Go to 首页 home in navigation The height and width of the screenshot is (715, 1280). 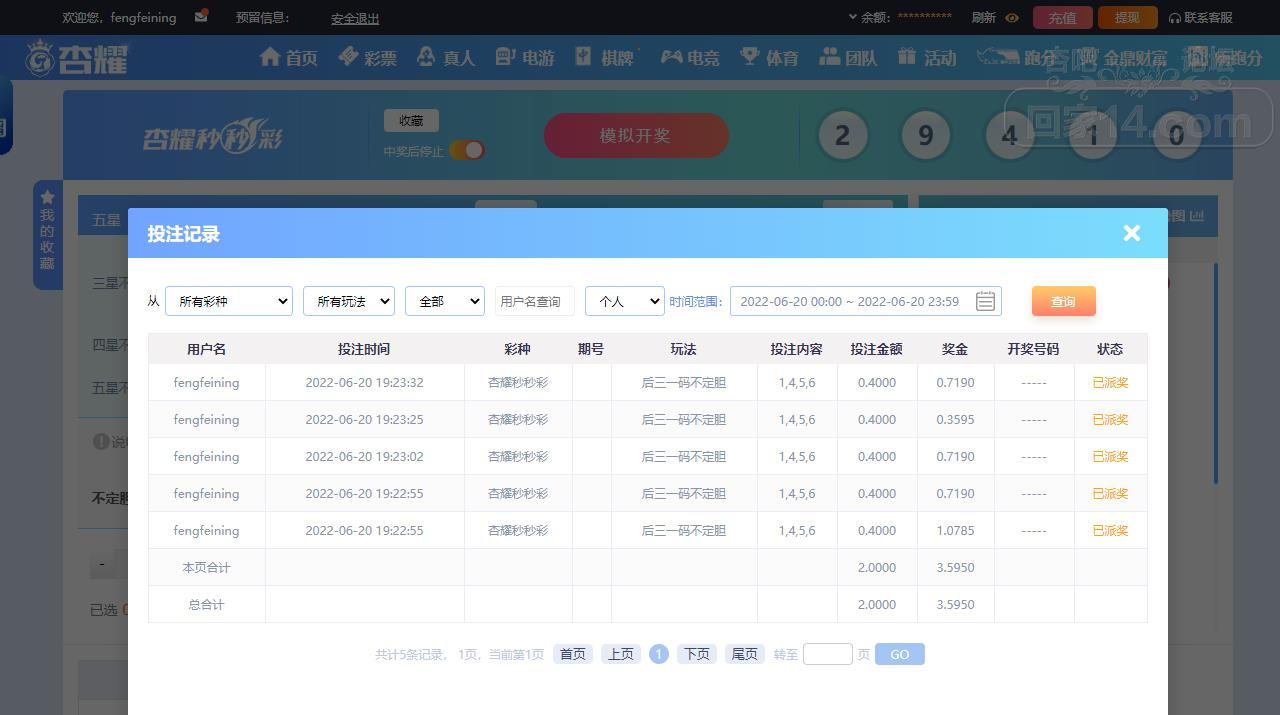click(288, 58)
